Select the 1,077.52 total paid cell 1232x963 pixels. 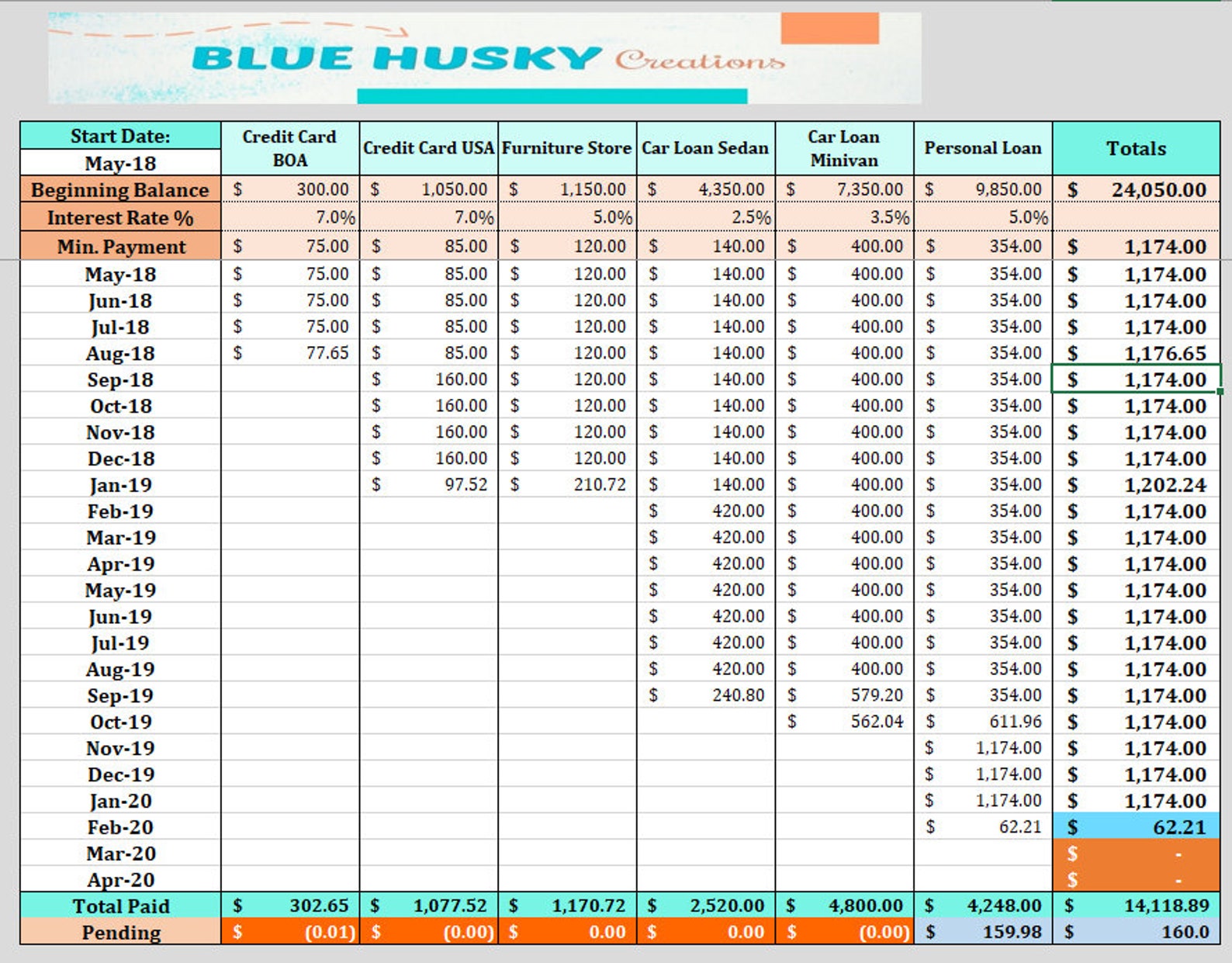click(428, 906)
